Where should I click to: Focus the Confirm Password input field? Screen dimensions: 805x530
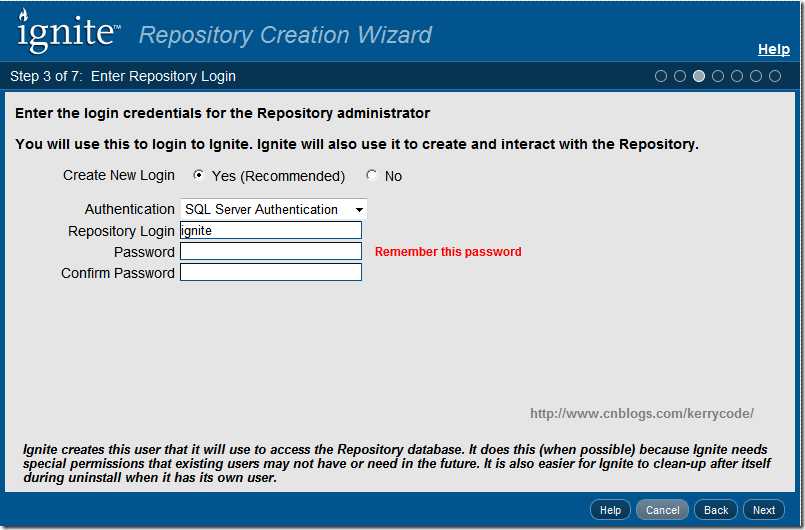[271, 272]
